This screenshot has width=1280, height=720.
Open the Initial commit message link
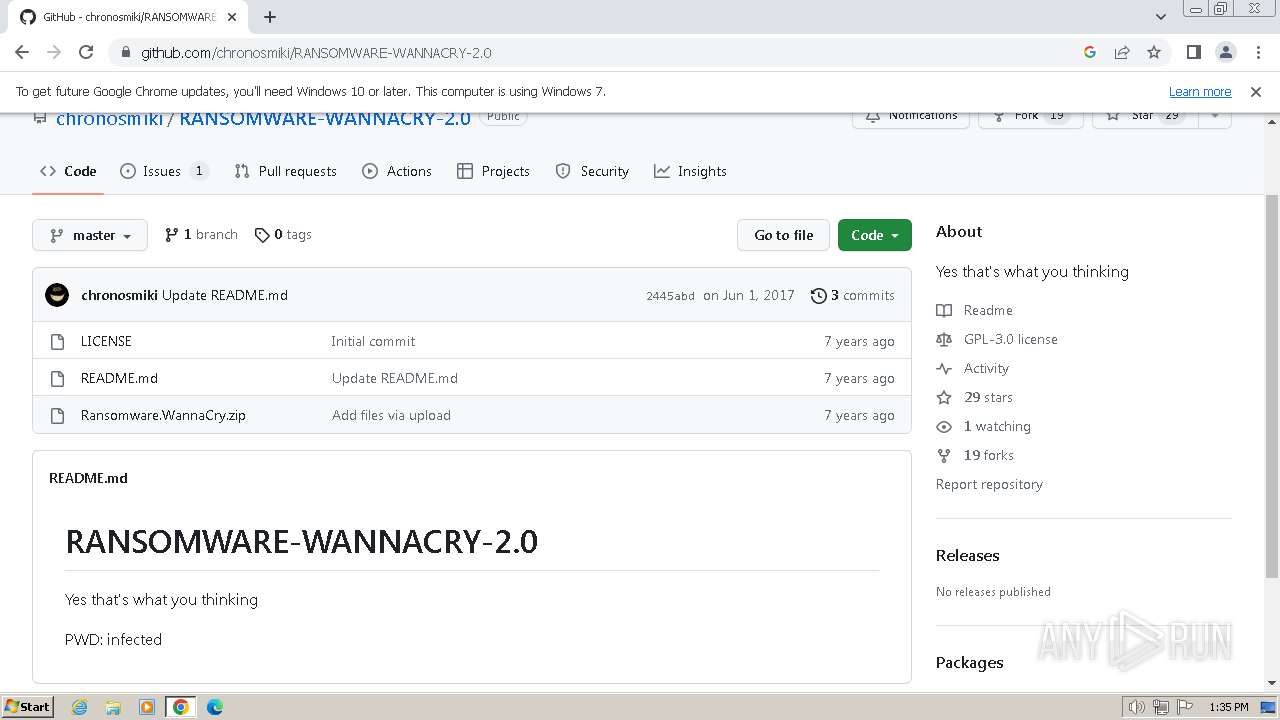(x=373, y=341)
